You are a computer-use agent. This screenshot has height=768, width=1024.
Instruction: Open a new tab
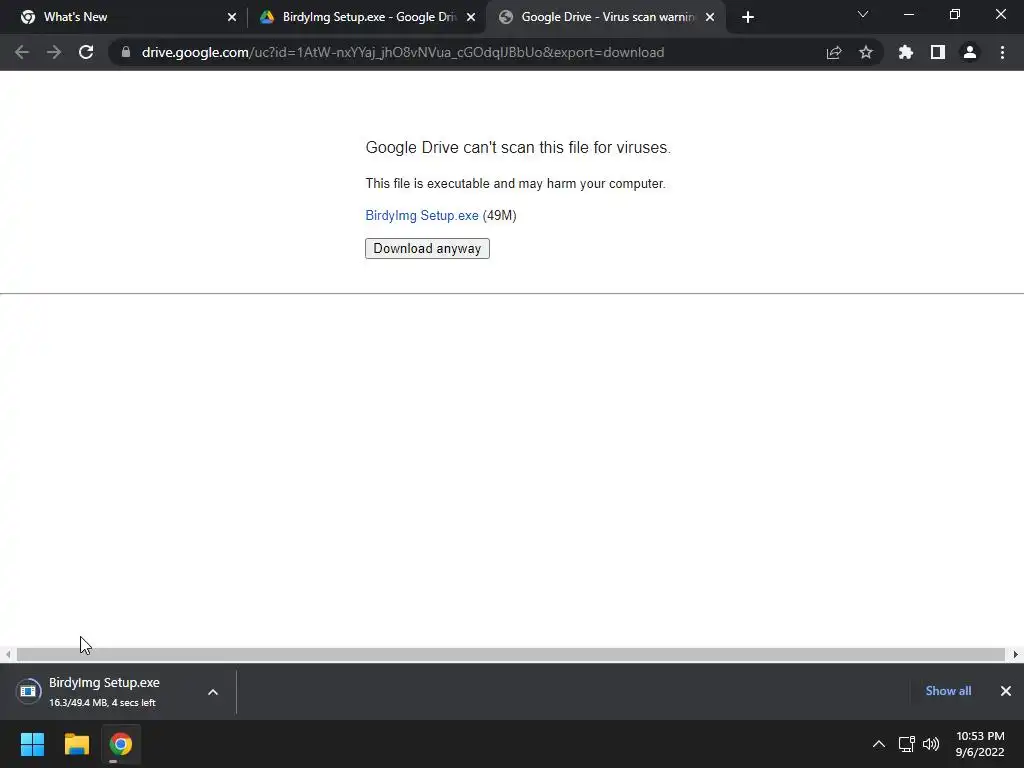[748, 17]
